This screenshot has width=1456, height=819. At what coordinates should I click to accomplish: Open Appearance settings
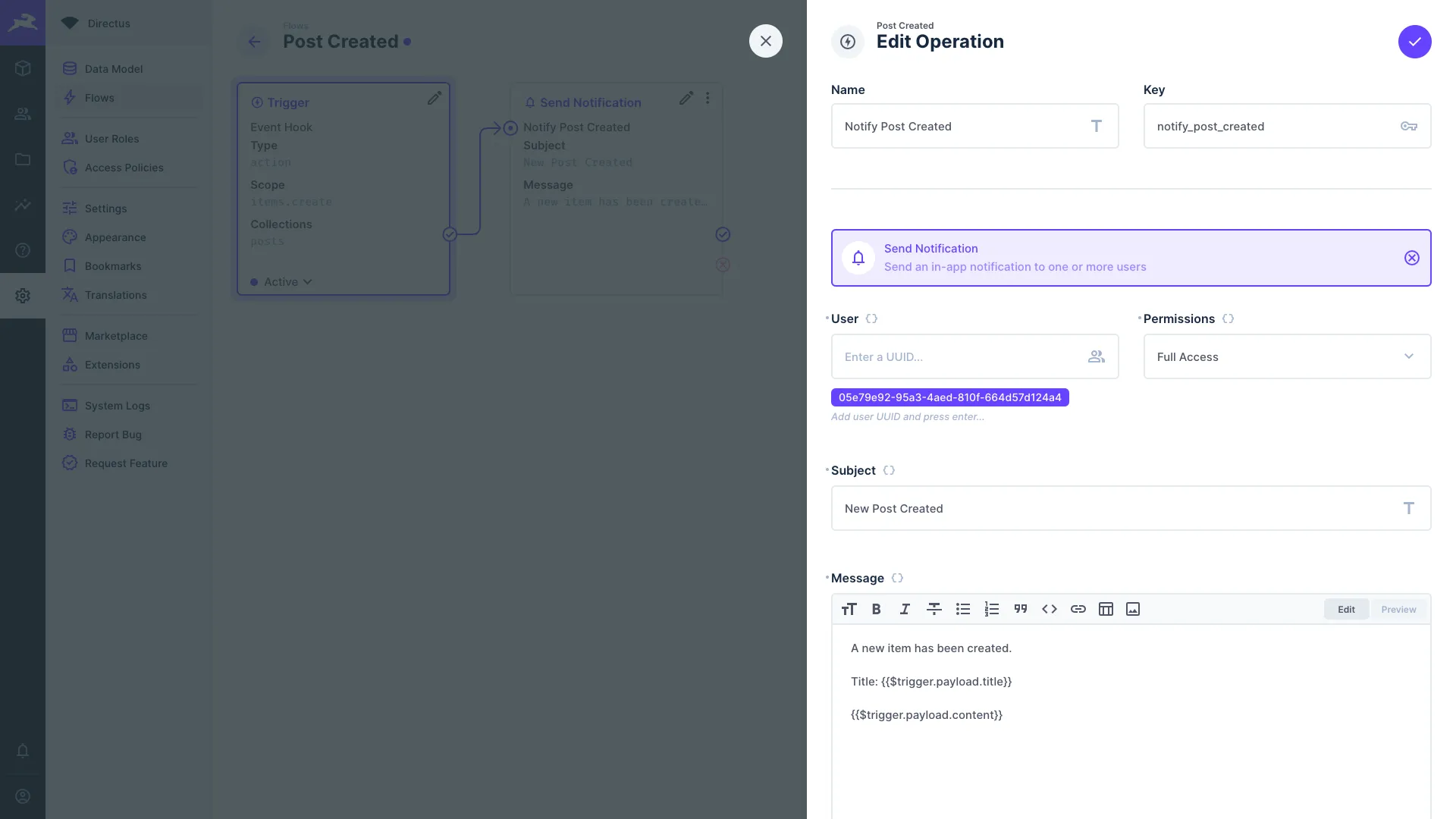coord(130,237)
